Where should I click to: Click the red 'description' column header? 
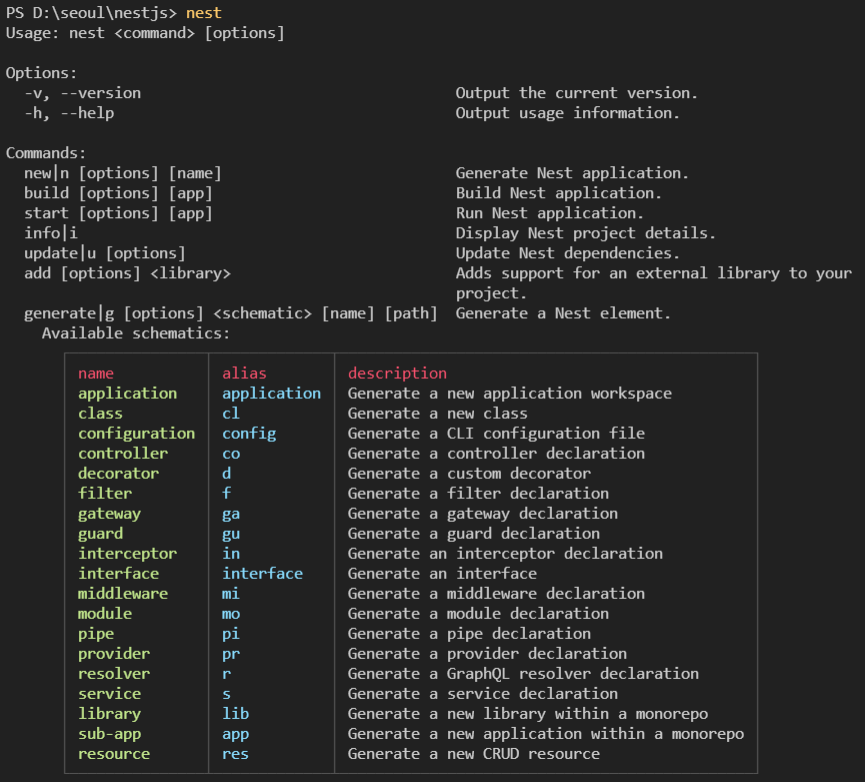tap(397, 374)
